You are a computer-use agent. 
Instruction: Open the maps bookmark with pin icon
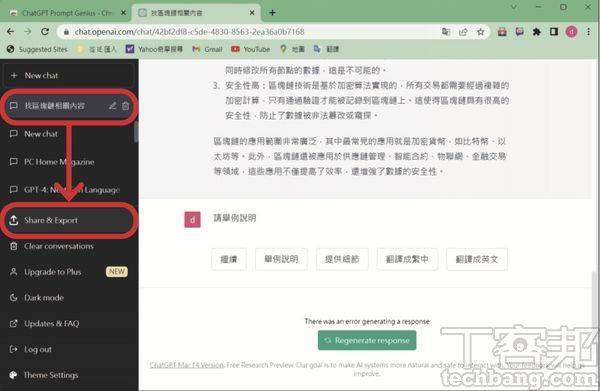(x=292, y=49)
